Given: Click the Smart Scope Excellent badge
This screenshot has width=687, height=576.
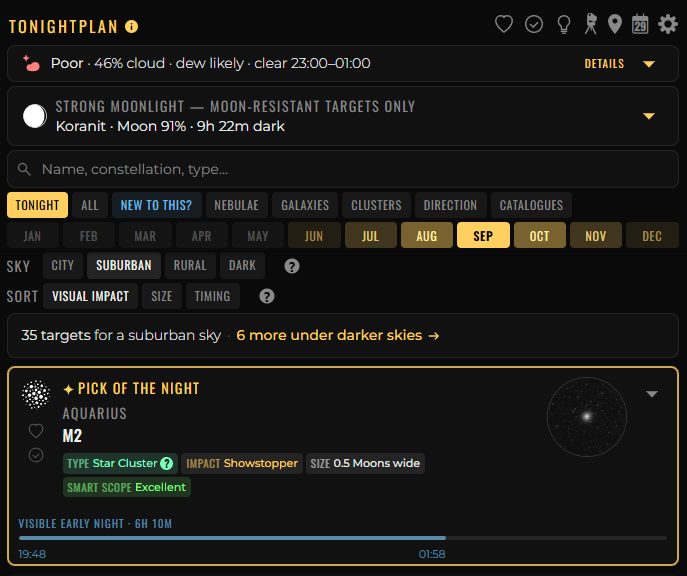Looking at the screenshot, I should (x=127, y=488).
